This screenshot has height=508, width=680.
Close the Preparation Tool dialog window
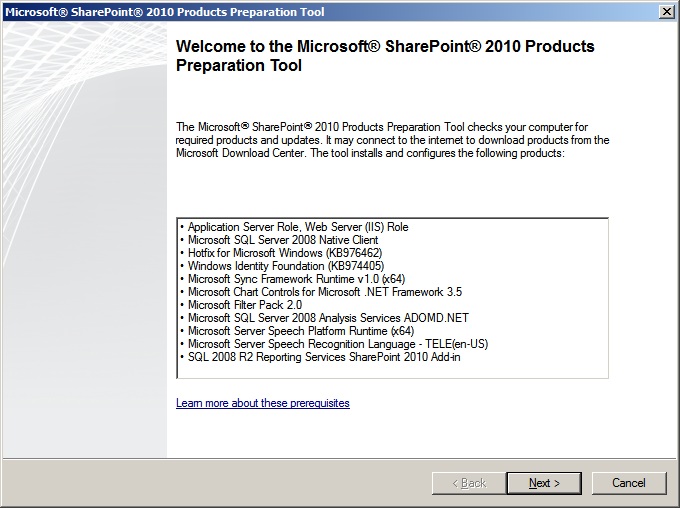(666, 10)
